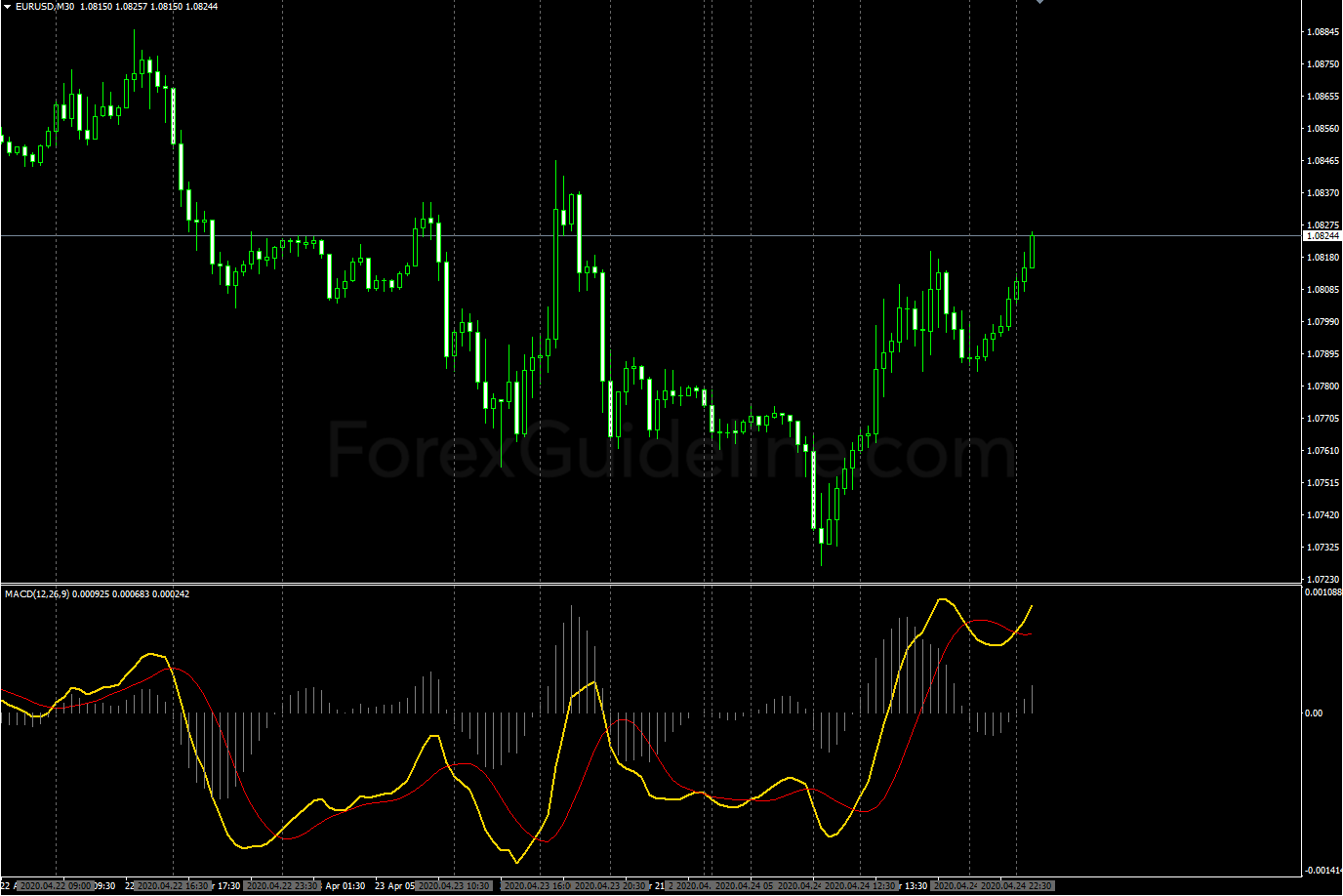
Task: Click the 2020.04.23 10:30 time marker
Action: point(454,886)
